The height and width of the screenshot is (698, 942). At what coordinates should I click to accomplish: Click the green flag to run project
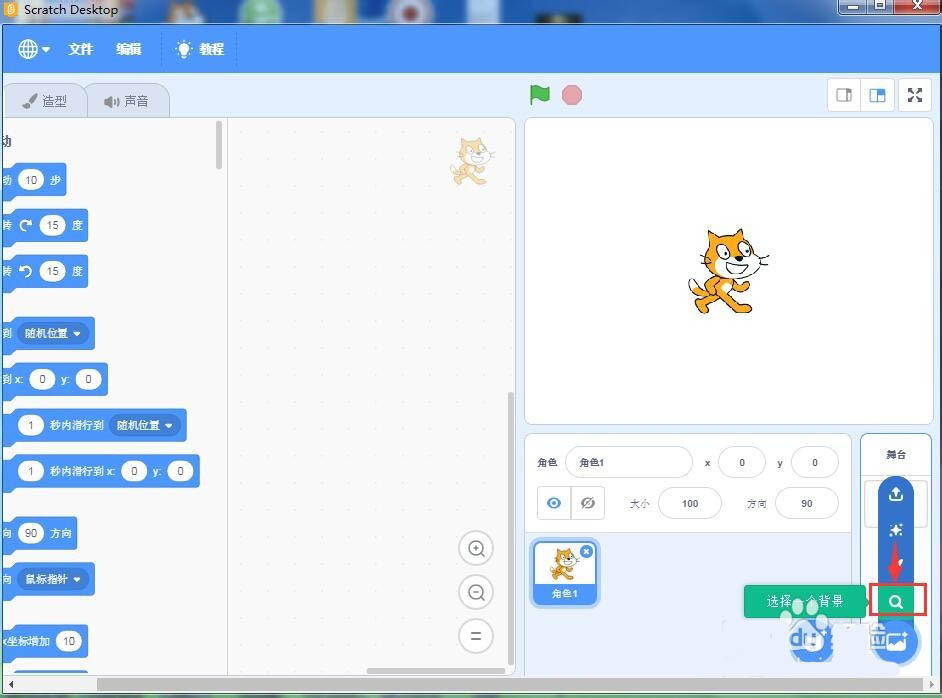point(539,94)
